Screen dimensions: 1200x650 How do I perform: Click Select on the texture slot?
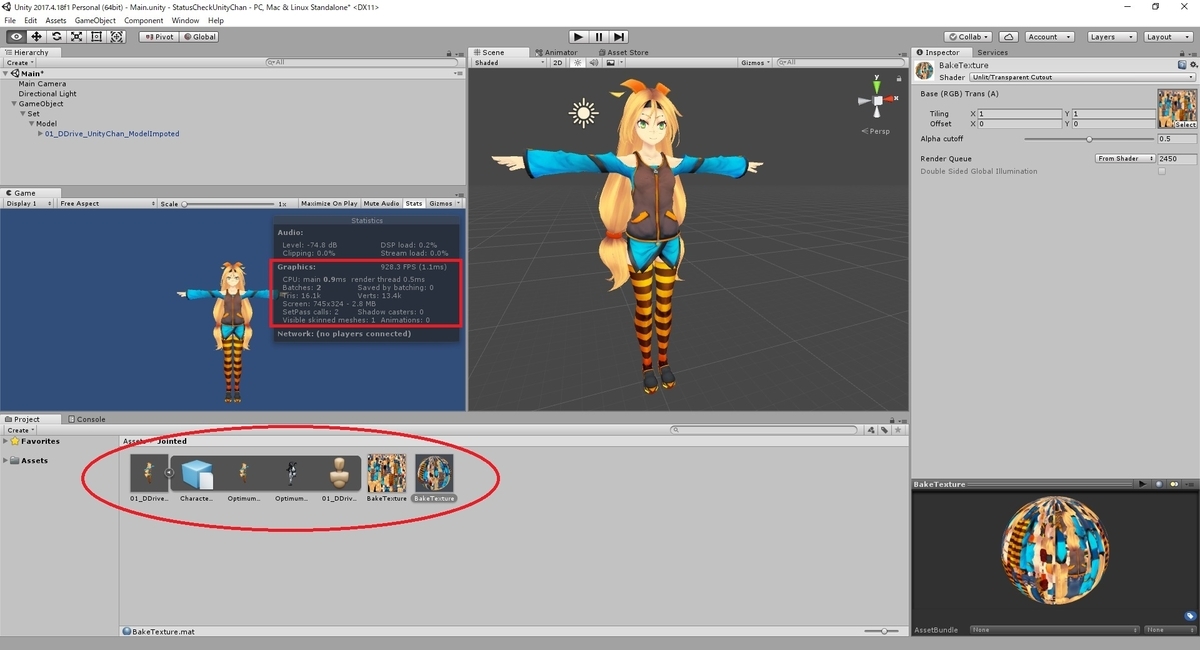[1185, 125]
